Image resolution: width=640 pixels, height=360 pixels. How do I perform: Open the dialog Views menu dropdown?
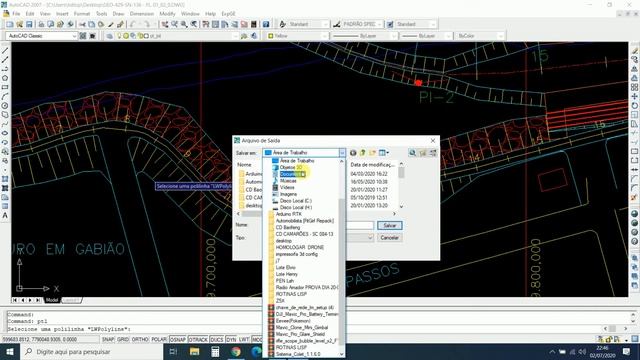(384, 153)
